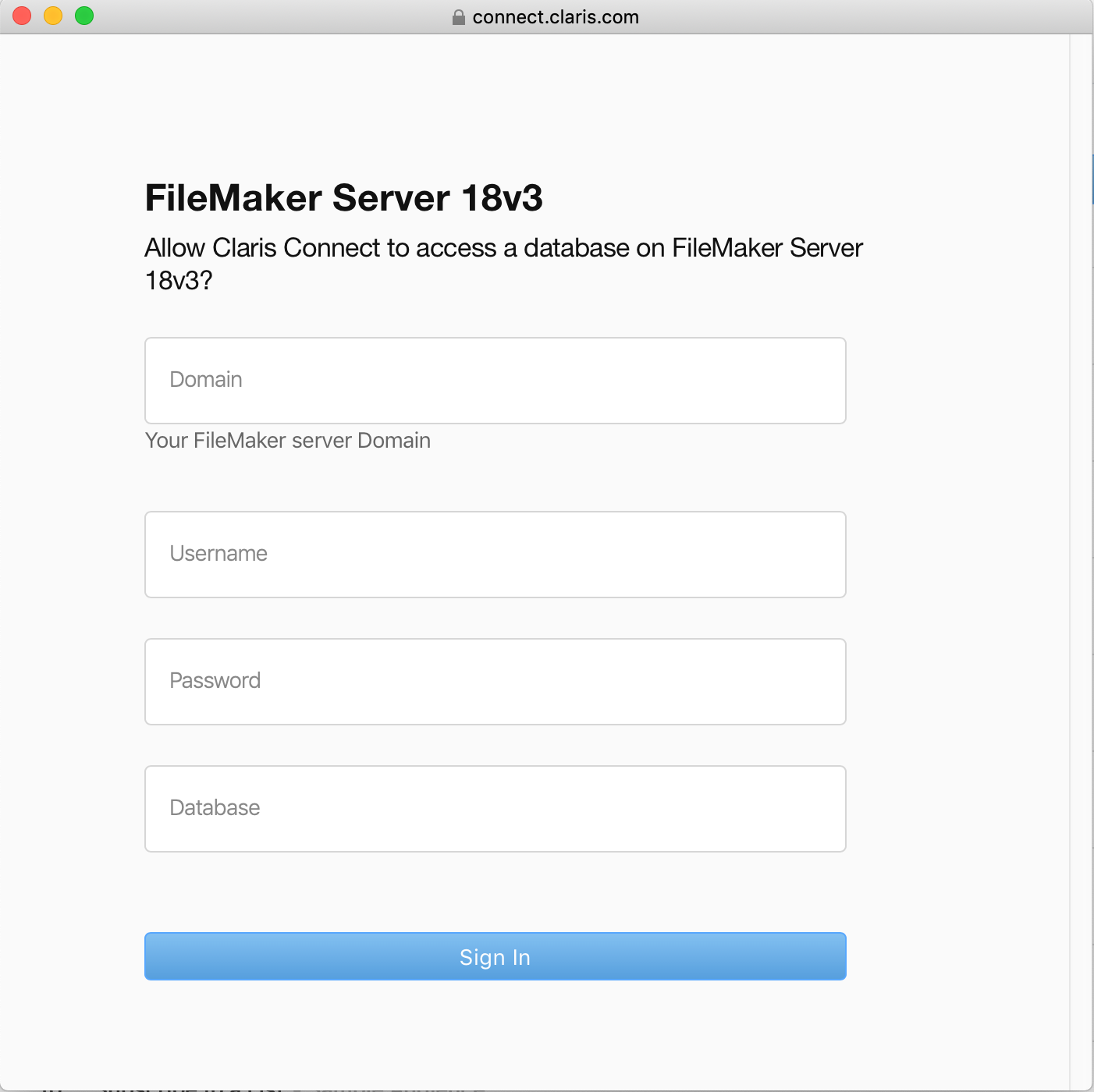The width and height of the screenshot is (1094, 1092).
Task: Submit with the Sign In button
Action: pyautogui.click(x=495, y=956)
